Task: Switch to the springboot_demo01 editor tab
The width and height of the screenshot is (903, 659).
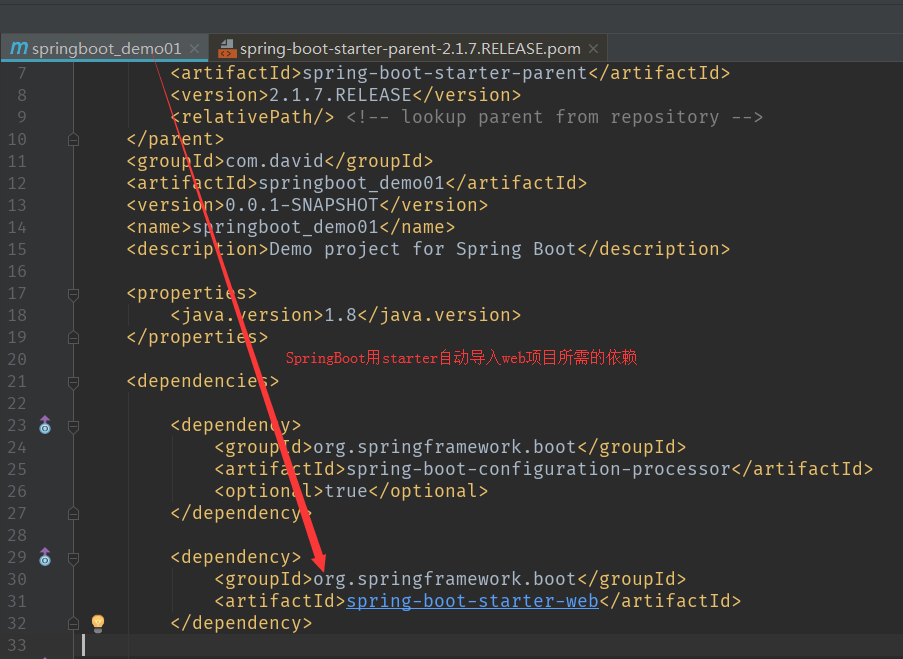Action: click(x=106, y=48)
